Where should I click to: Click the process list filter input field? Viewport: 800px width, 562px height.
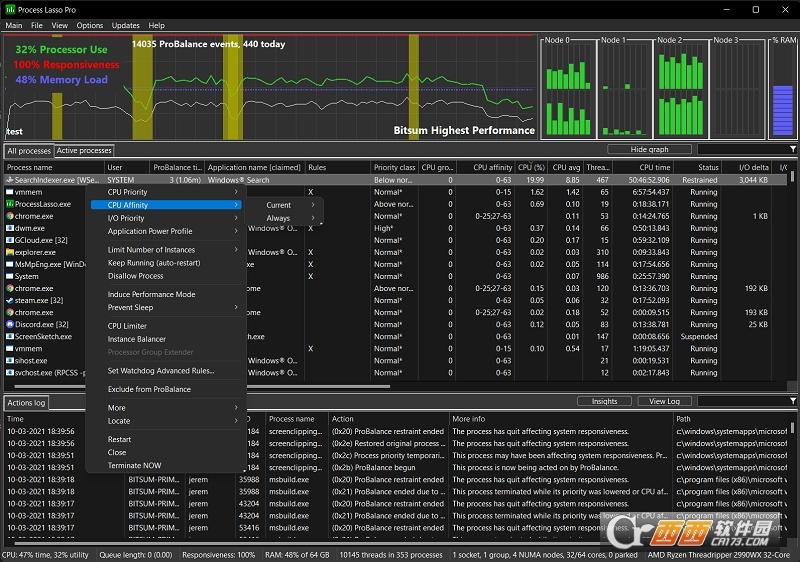click(743, 149)
